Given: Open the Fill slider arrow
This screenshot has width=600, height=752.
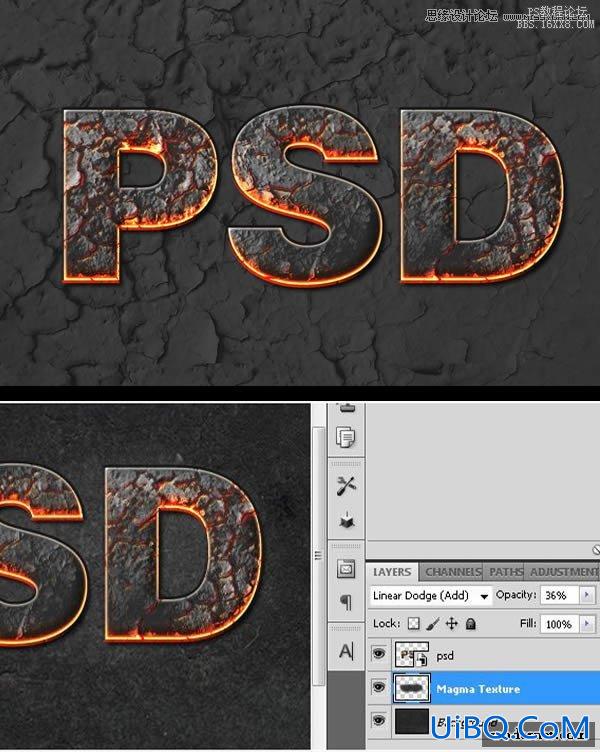Looking at the screenshot, I should pos(587,624).
